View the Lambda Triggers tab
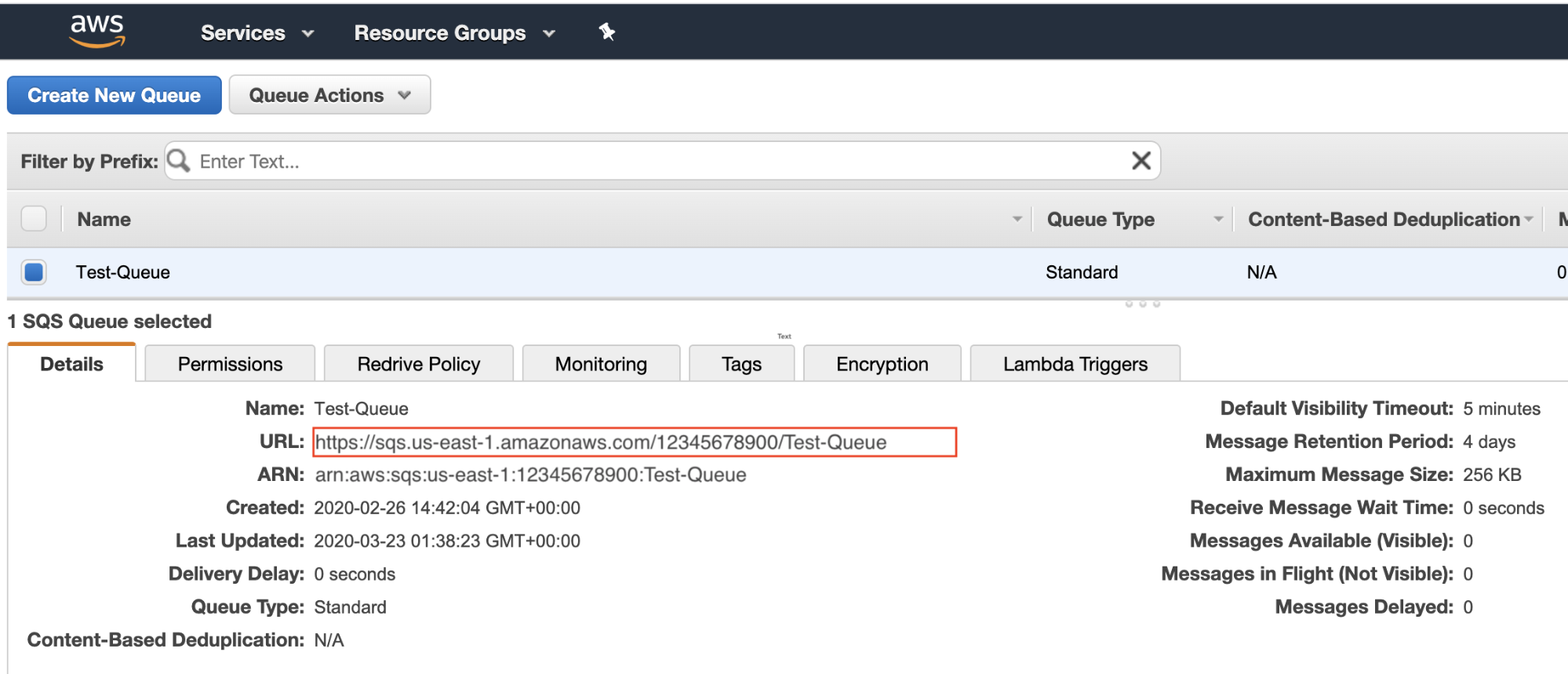1568x674 pixels. click(x=1075, y=364)
